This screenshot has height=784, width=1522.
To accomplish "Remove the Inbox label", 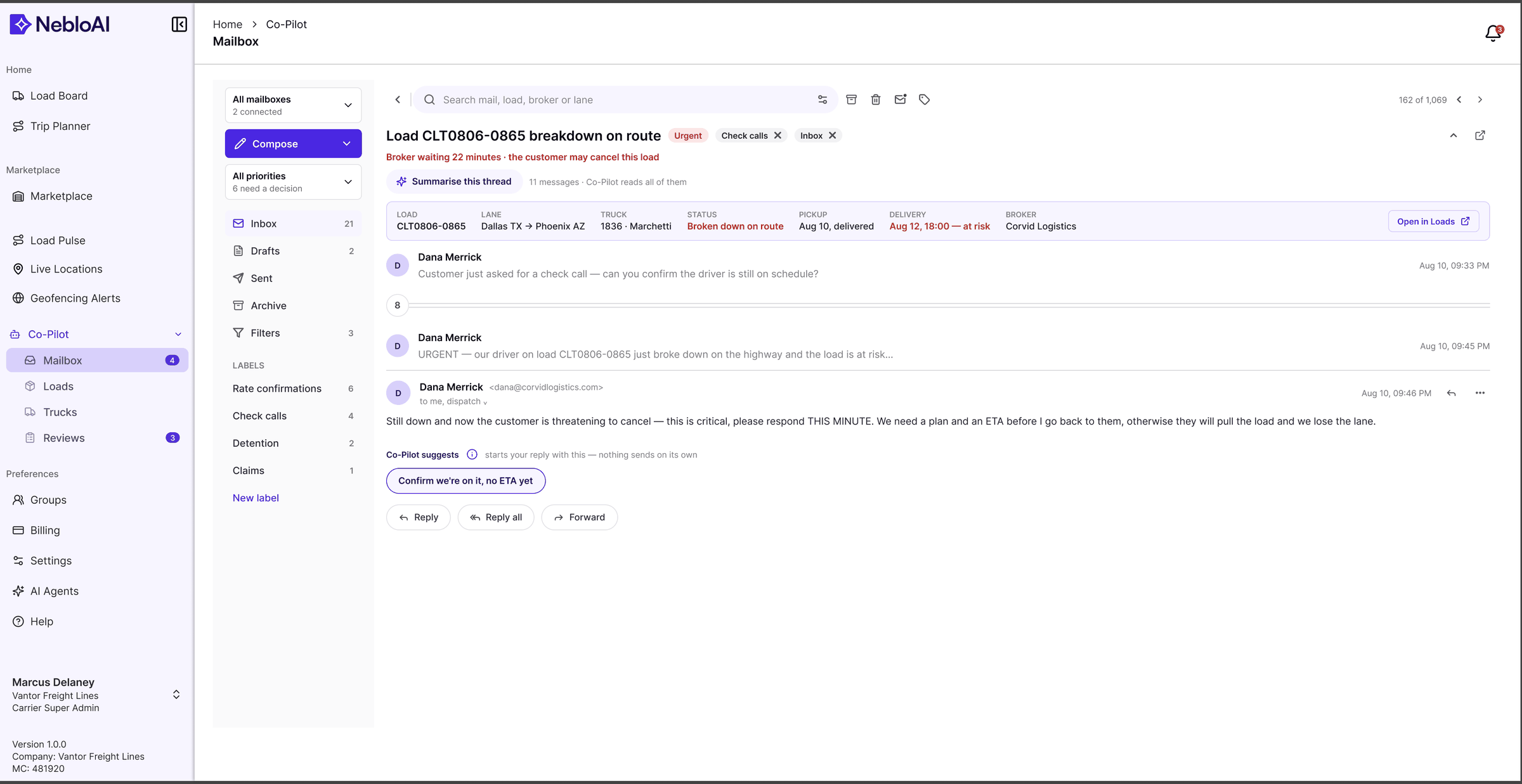I will pyautogui.click(x=833, y=136).
